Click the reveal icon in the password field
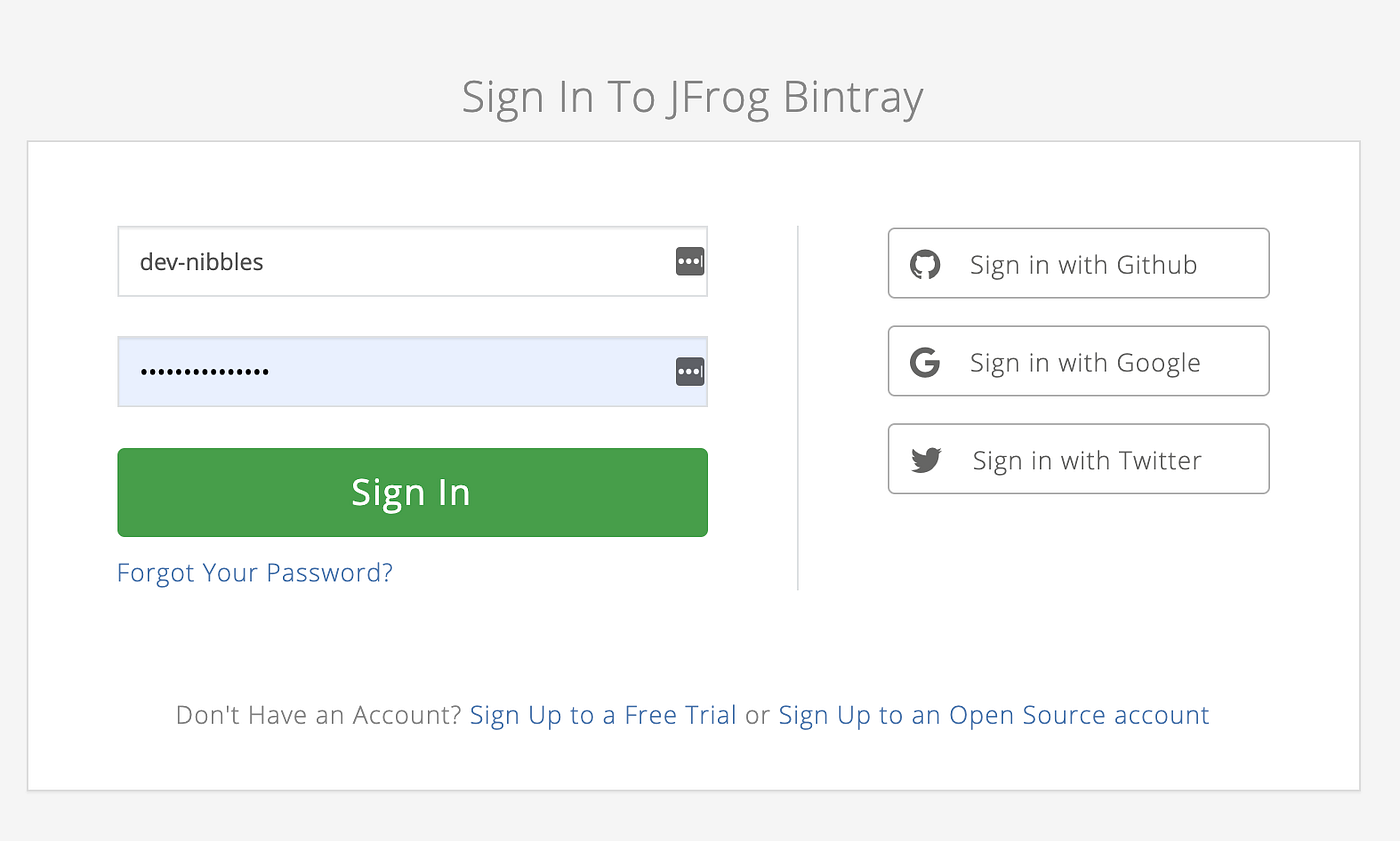This screenshot has width=1400, height=841. coord(689,371)
